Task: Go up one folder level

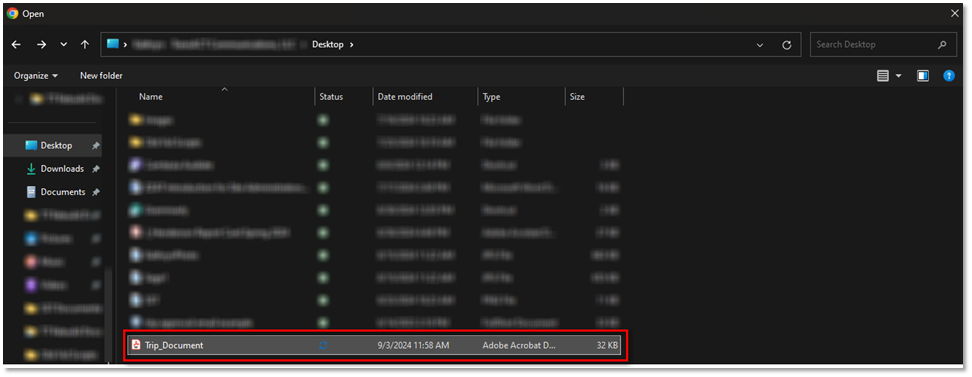Action: point(85,45)
